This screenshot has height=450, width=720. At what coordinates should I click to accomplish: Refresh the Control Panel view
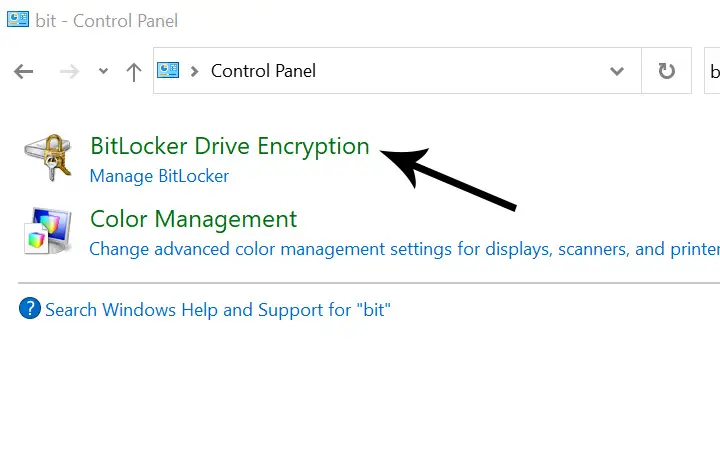coord(666,71)
